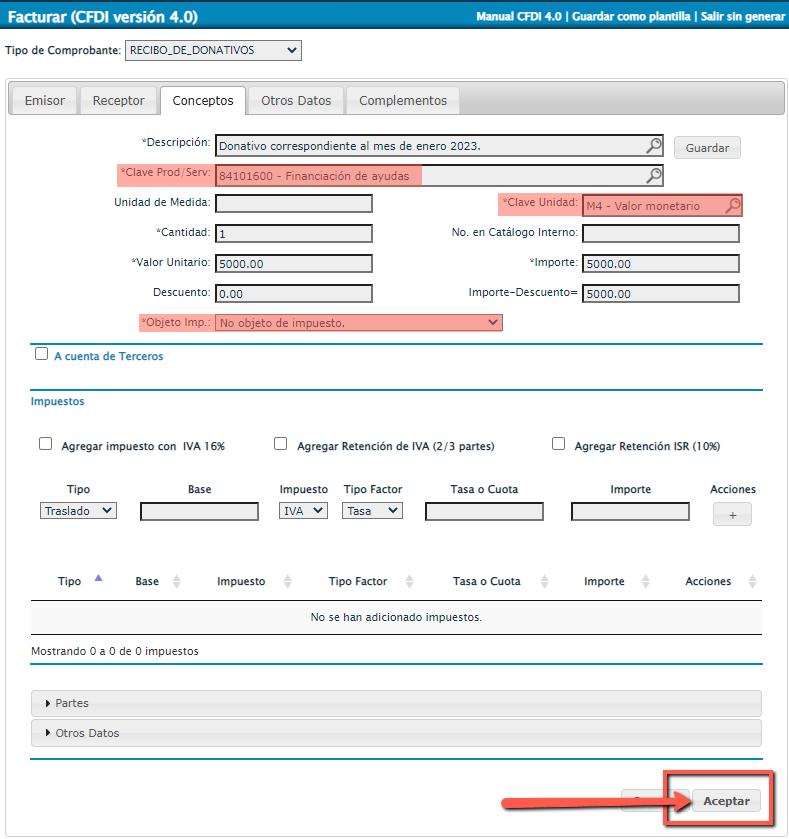Sort the table by Importe column arrows
Screen dimensions: 789x839
coord(647,581)
